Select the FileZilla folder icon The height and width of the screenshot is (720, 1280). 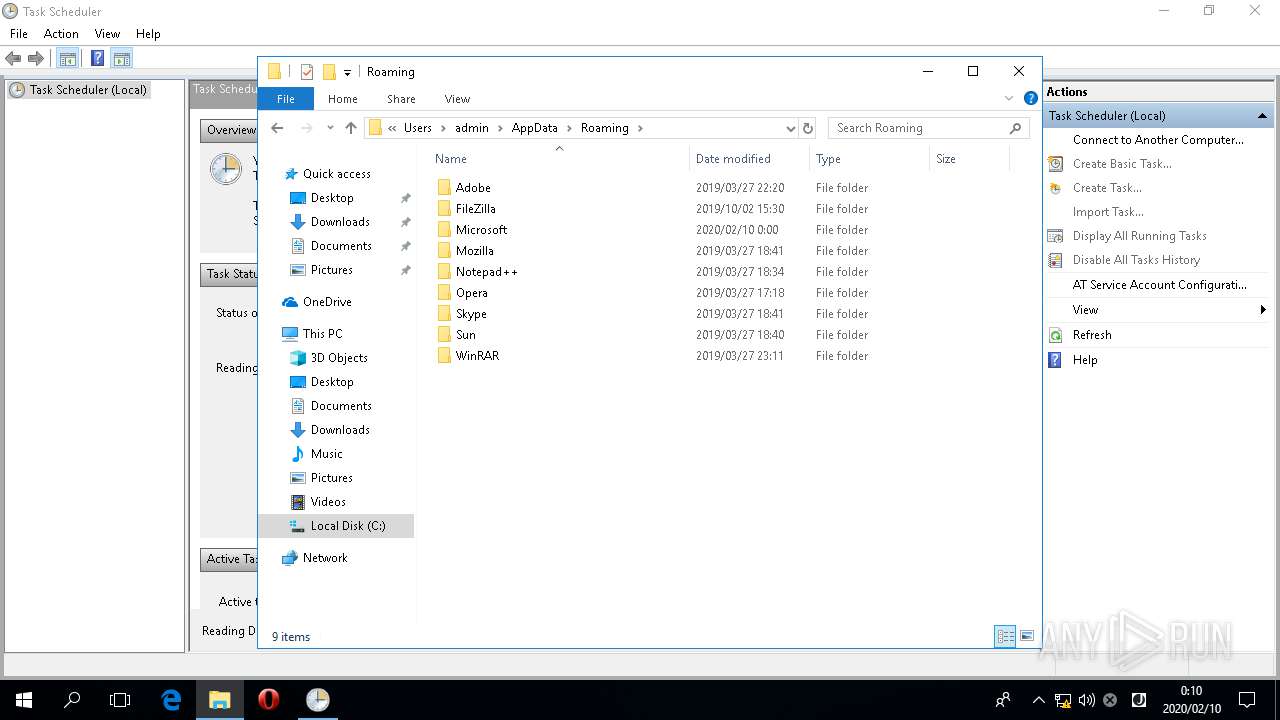[x=444, y=209]
